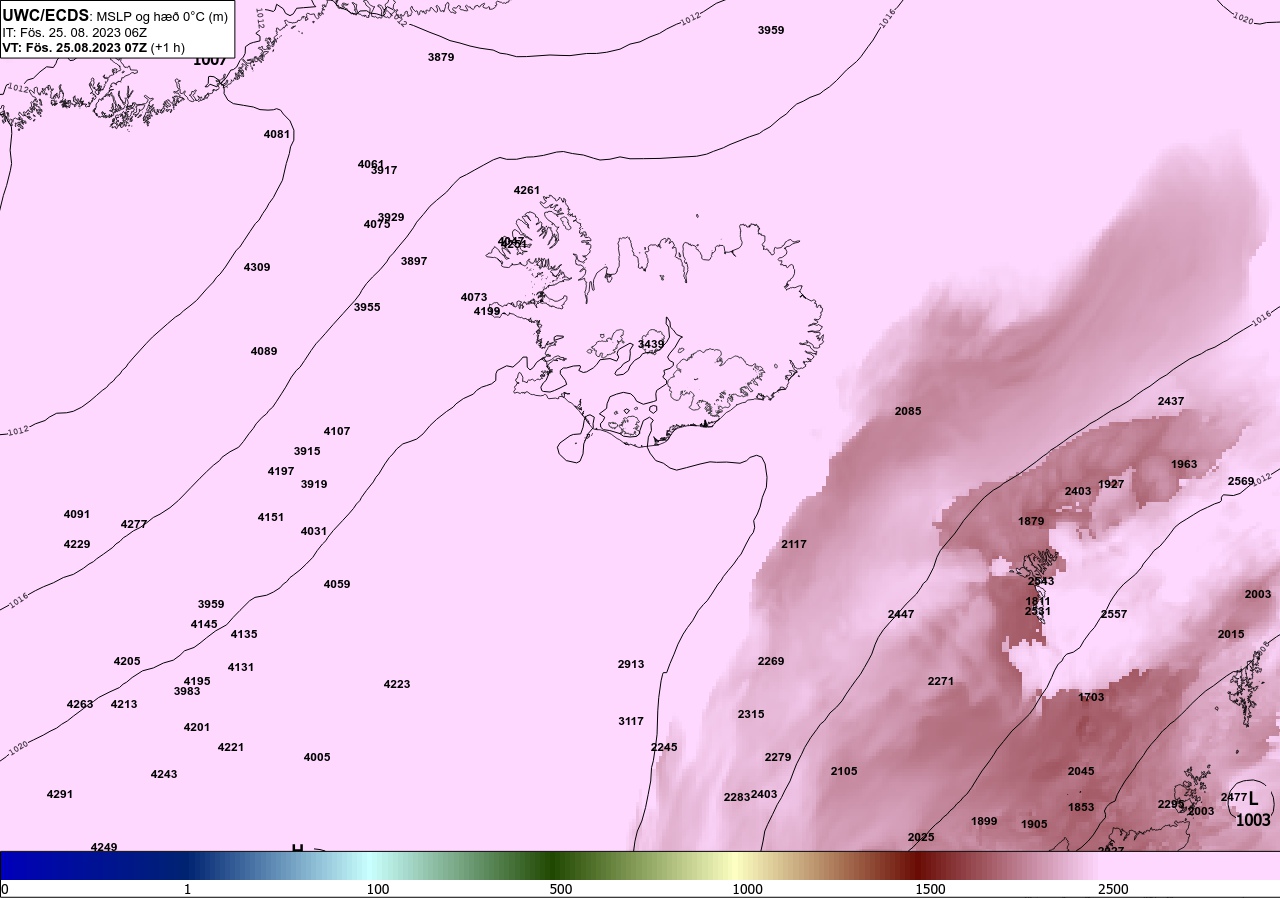This screenshot has width=1280, height=898.
Task: Click the 4145 height value
Action: (204, 624)
